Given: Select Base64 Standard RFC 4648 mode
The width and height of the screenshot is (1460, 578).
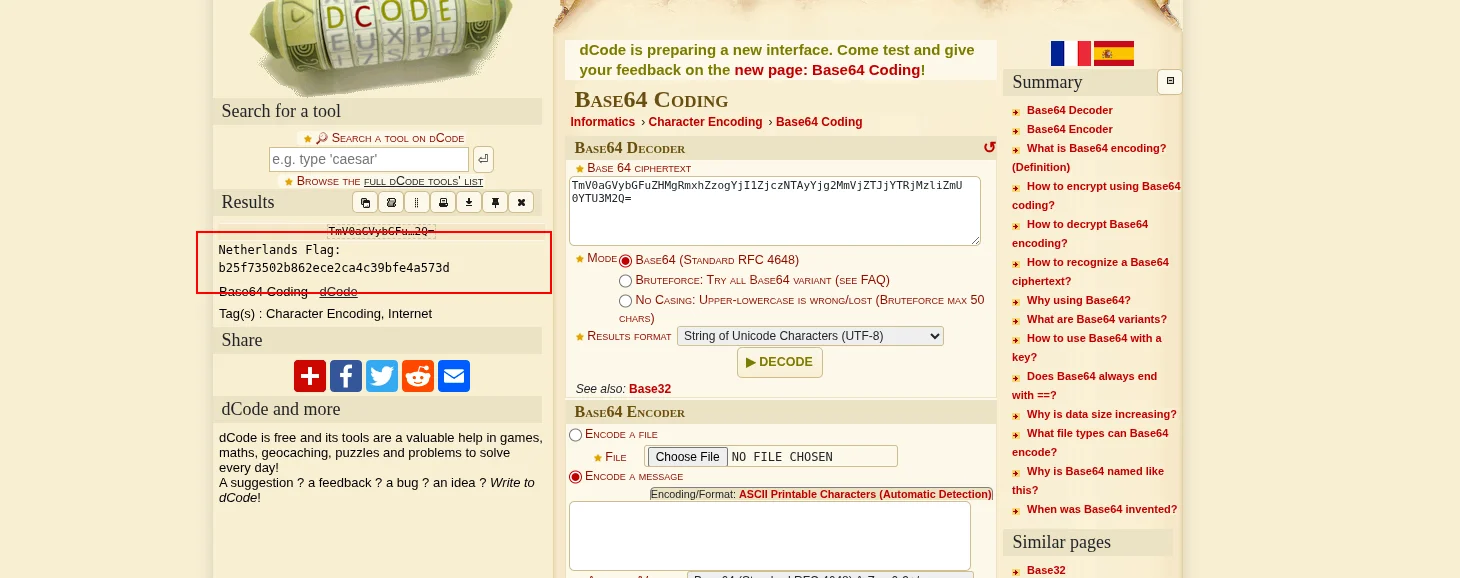Looking at the screenshot, I should (626, 260).
